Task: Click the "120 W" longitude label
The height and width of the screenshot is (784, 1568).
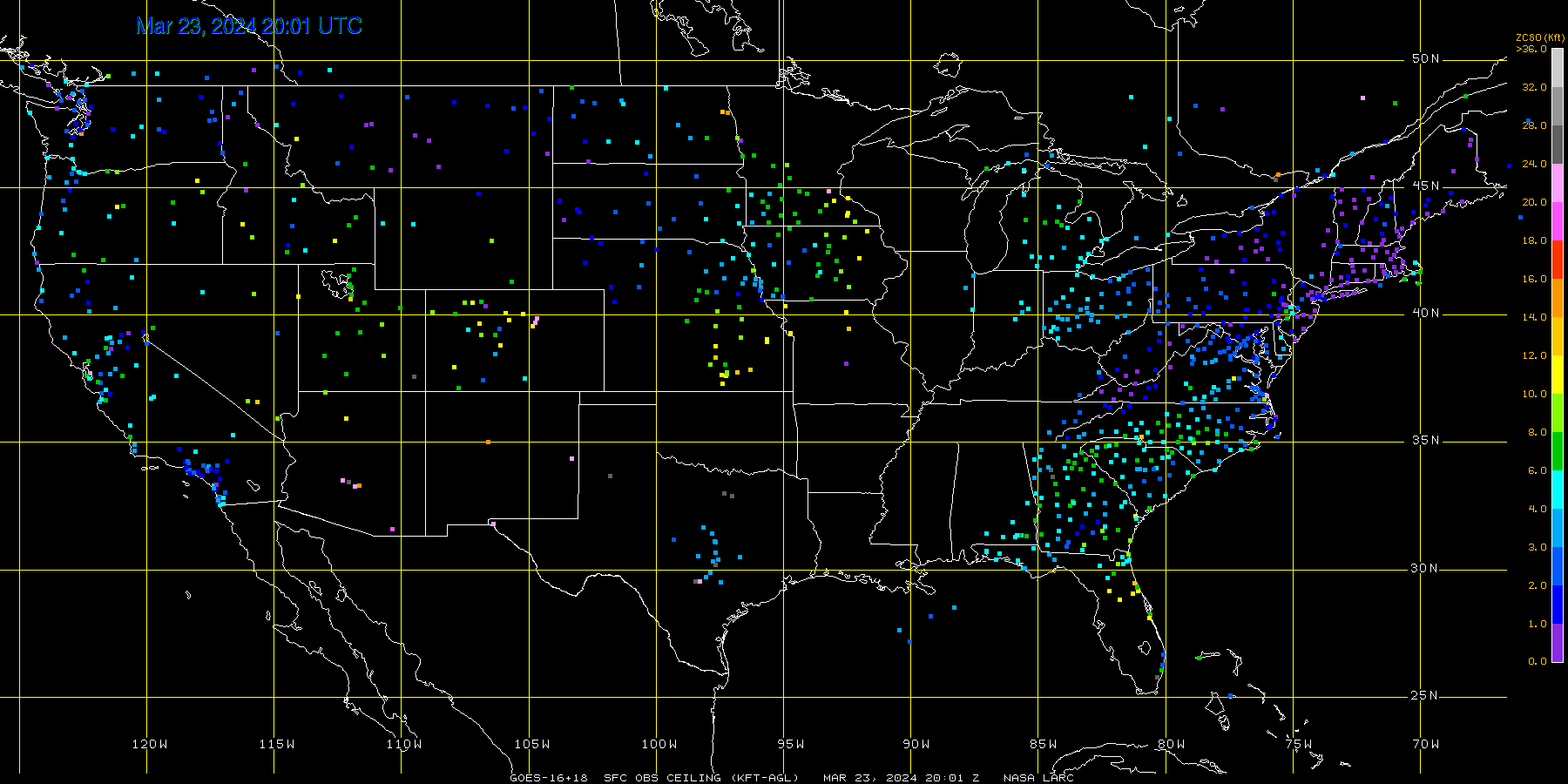Action: (150, 744)
